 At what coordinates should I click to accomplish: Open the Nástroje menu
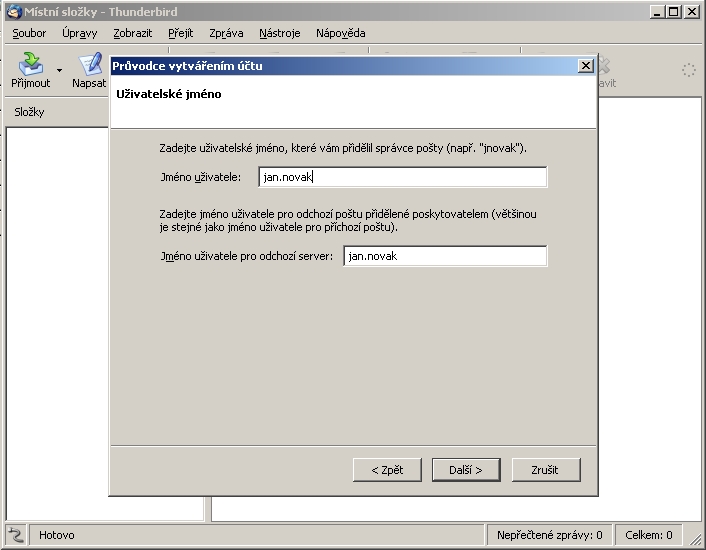tap(279, 33)
